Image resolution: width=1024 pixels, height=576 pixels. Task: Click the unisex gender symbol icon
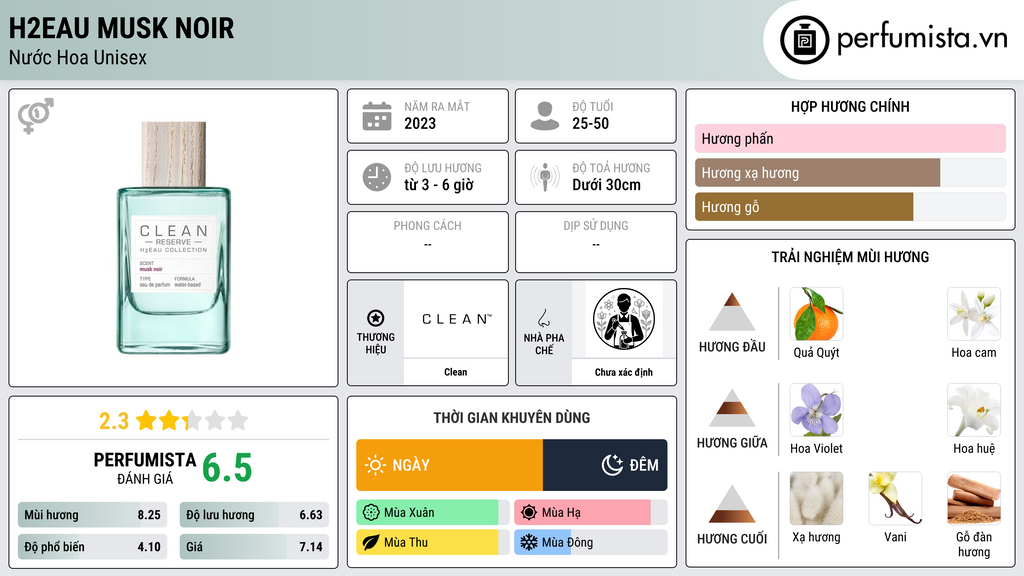tap(36, 116)
